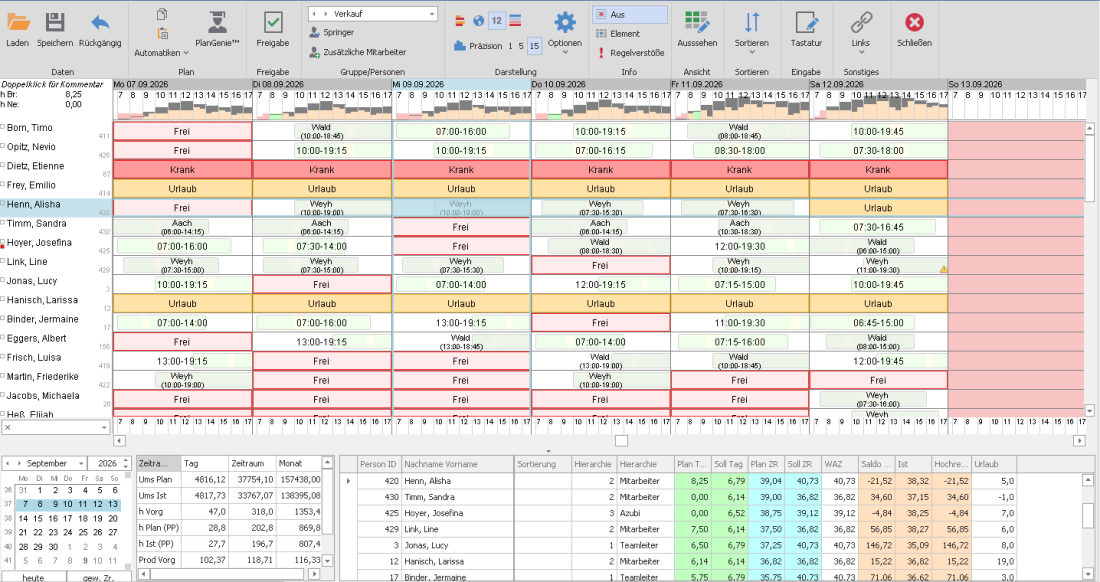Open Krank shift of Dietz on Monday
1100x582 pixels.
[x=182, y=170]
